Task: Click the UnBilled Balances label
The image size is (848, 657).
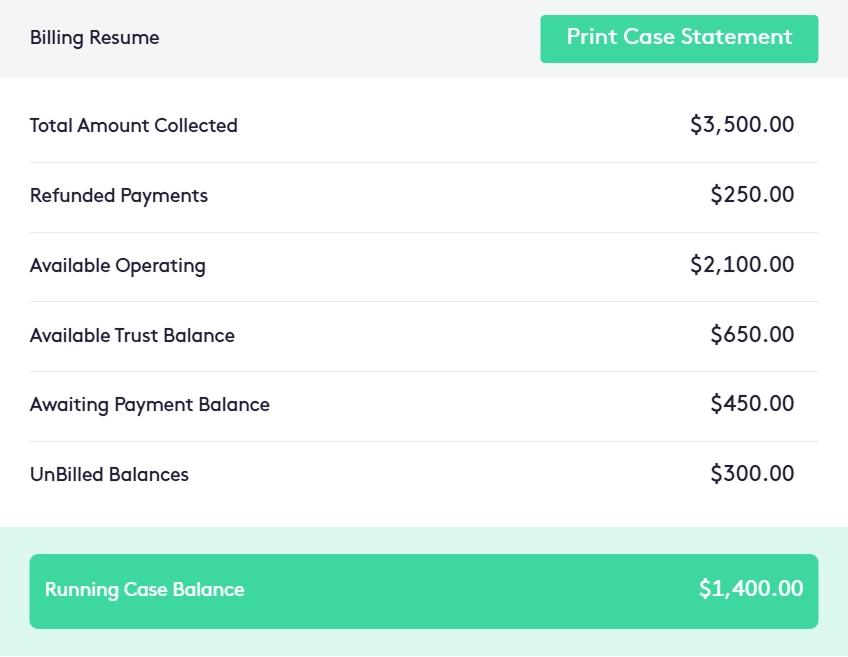Action: (109, 475)
